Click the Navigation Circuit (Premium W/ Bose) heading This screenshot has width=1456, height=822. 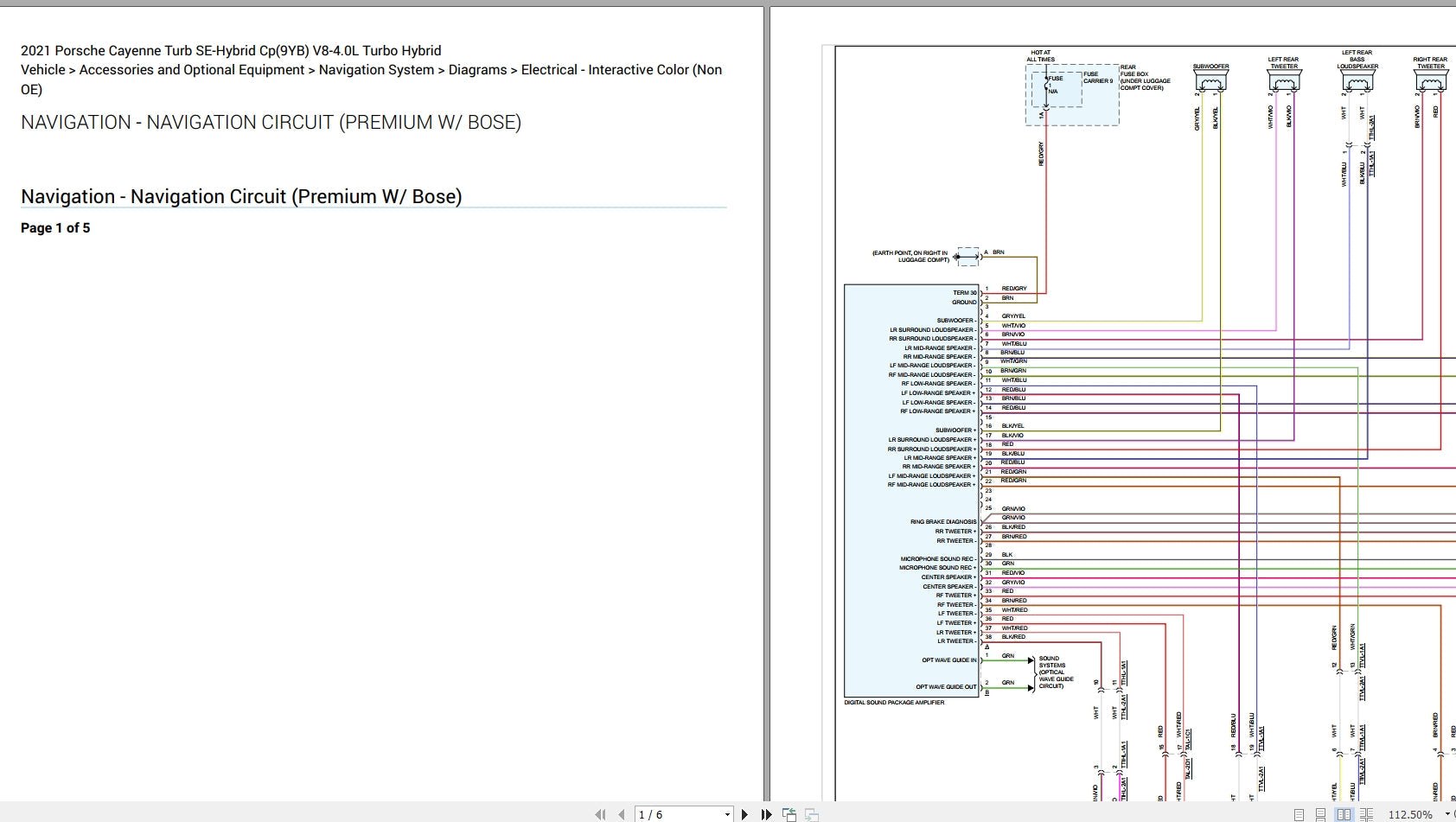(x=241, y=197)
